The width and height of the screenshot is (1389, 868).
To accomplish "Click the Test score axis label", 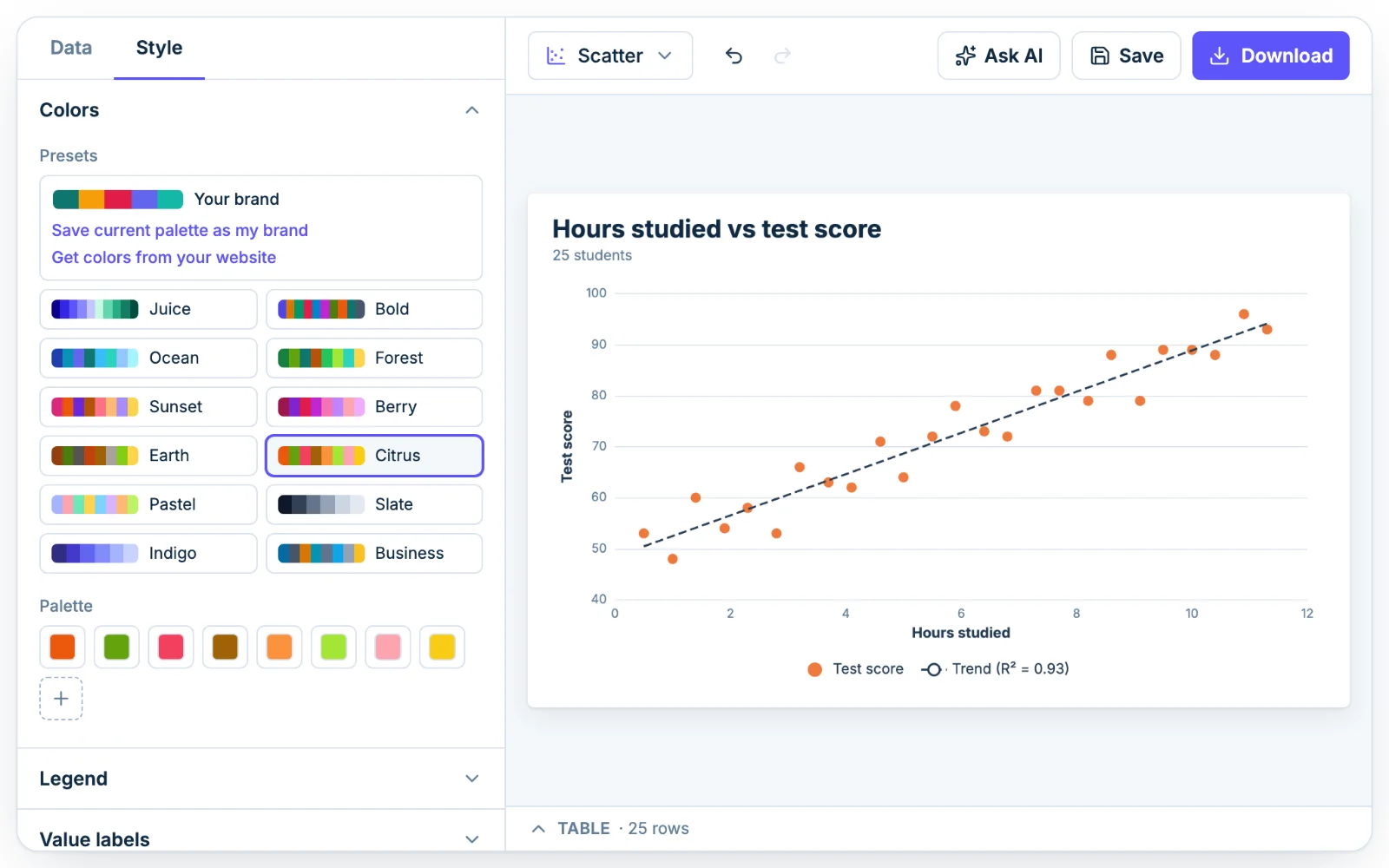I will 567,446.
